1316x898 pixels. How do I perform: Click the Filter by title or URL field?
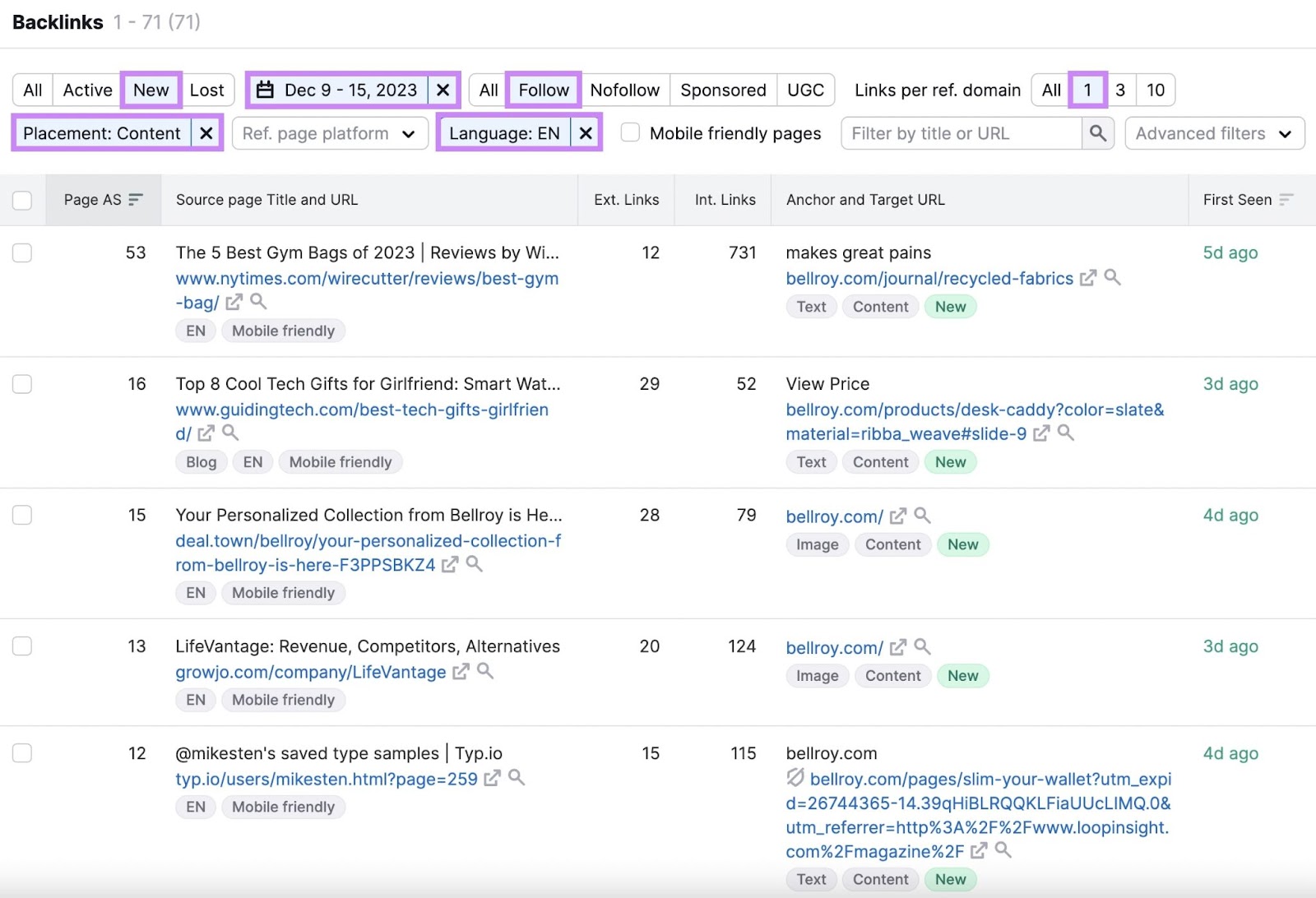[961, 133]
